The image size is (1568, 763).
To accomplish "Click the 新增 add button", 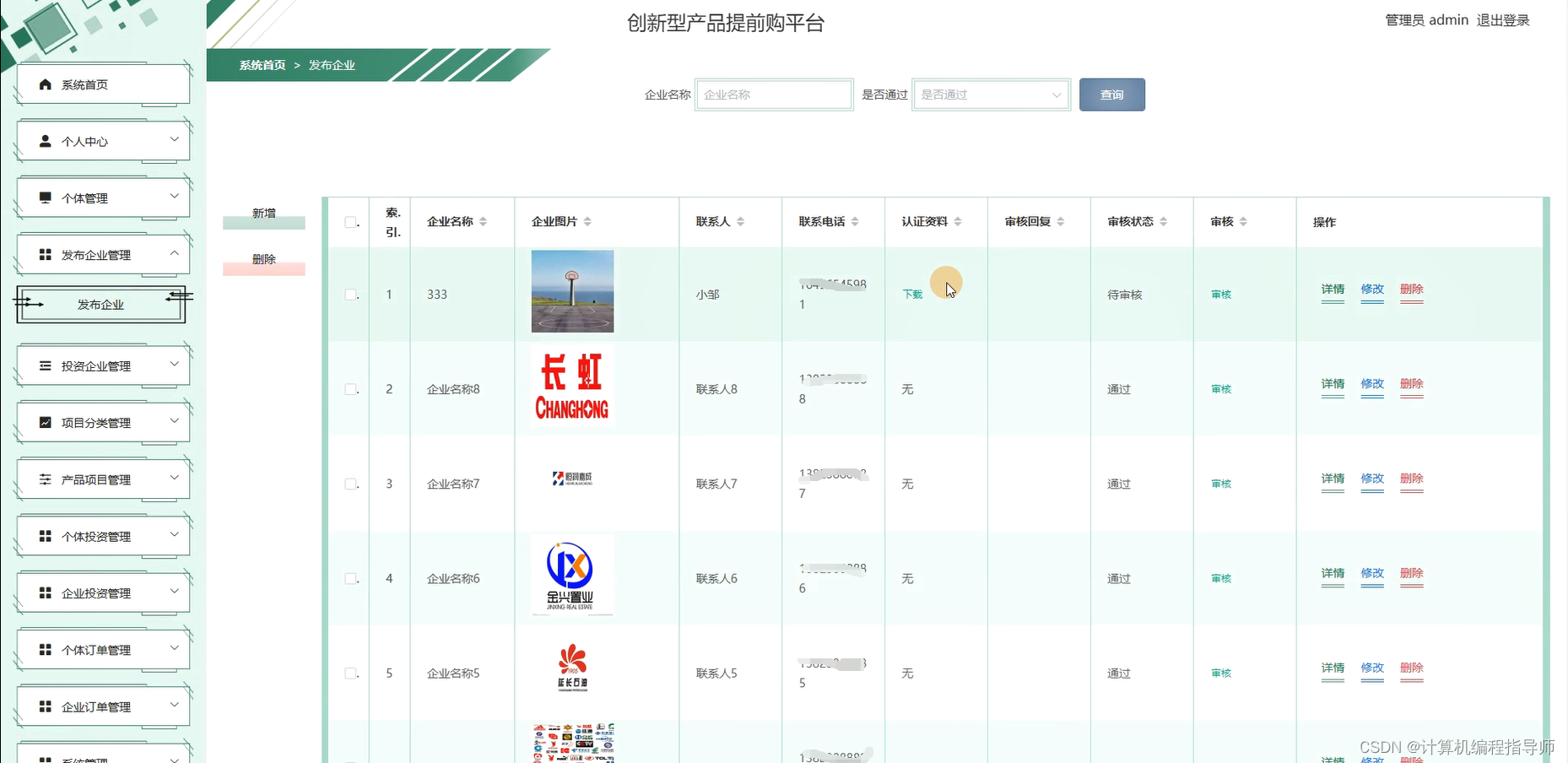I will click(x=264, y=216).
